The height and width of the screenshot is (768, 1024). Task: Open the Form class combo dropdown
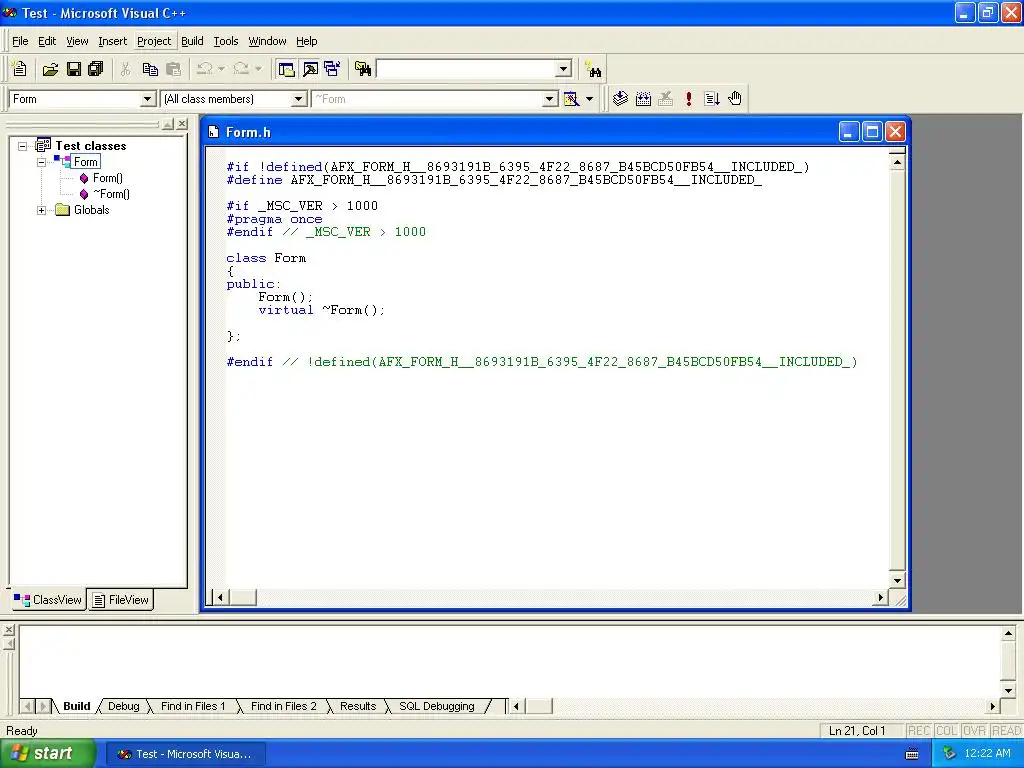148,99
